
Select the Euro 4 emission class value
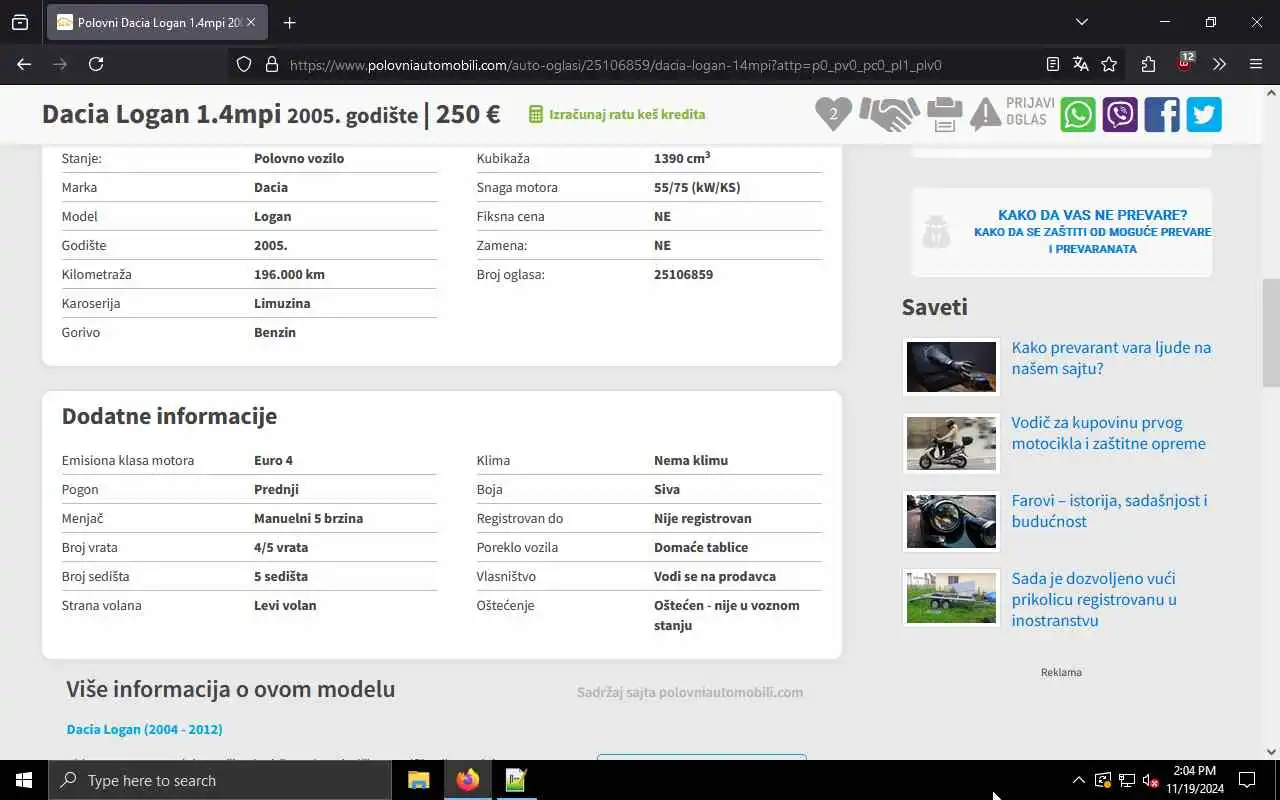(x=273, y=460)
